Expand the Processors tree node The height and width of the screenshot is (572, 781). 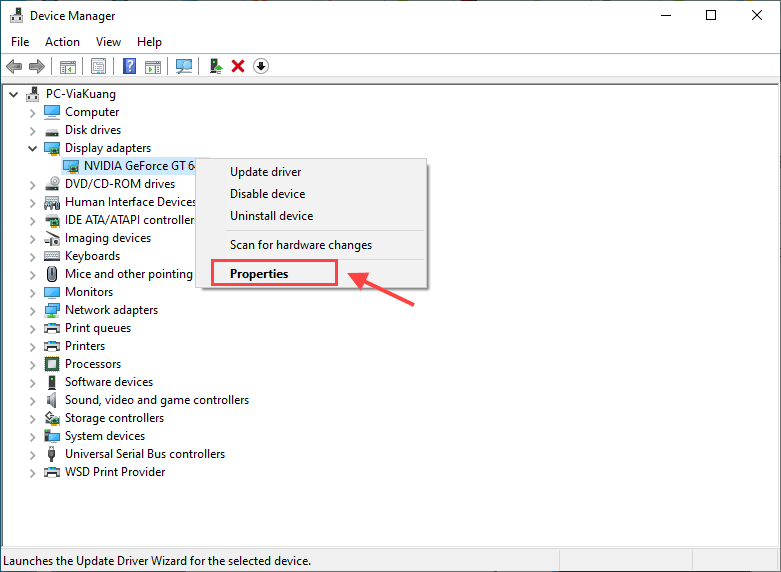pyautogui.click(x=32, y=364)
